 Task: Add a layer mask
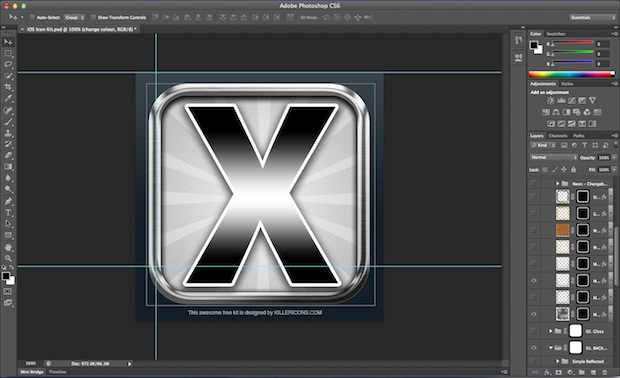click(559, 372)
